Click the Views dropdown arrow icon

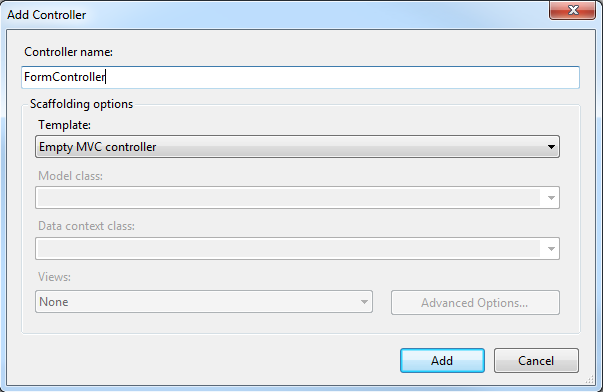(x=364, y=302)
